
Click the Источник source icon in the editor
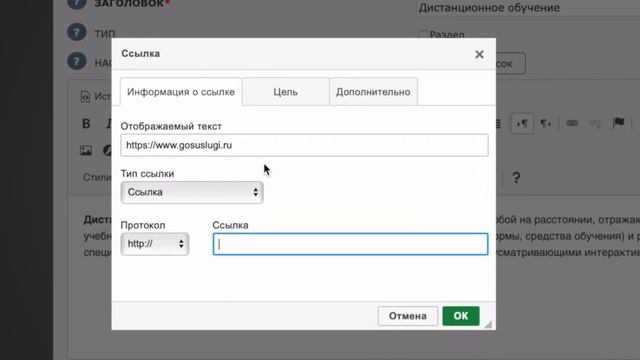[85, 96]
